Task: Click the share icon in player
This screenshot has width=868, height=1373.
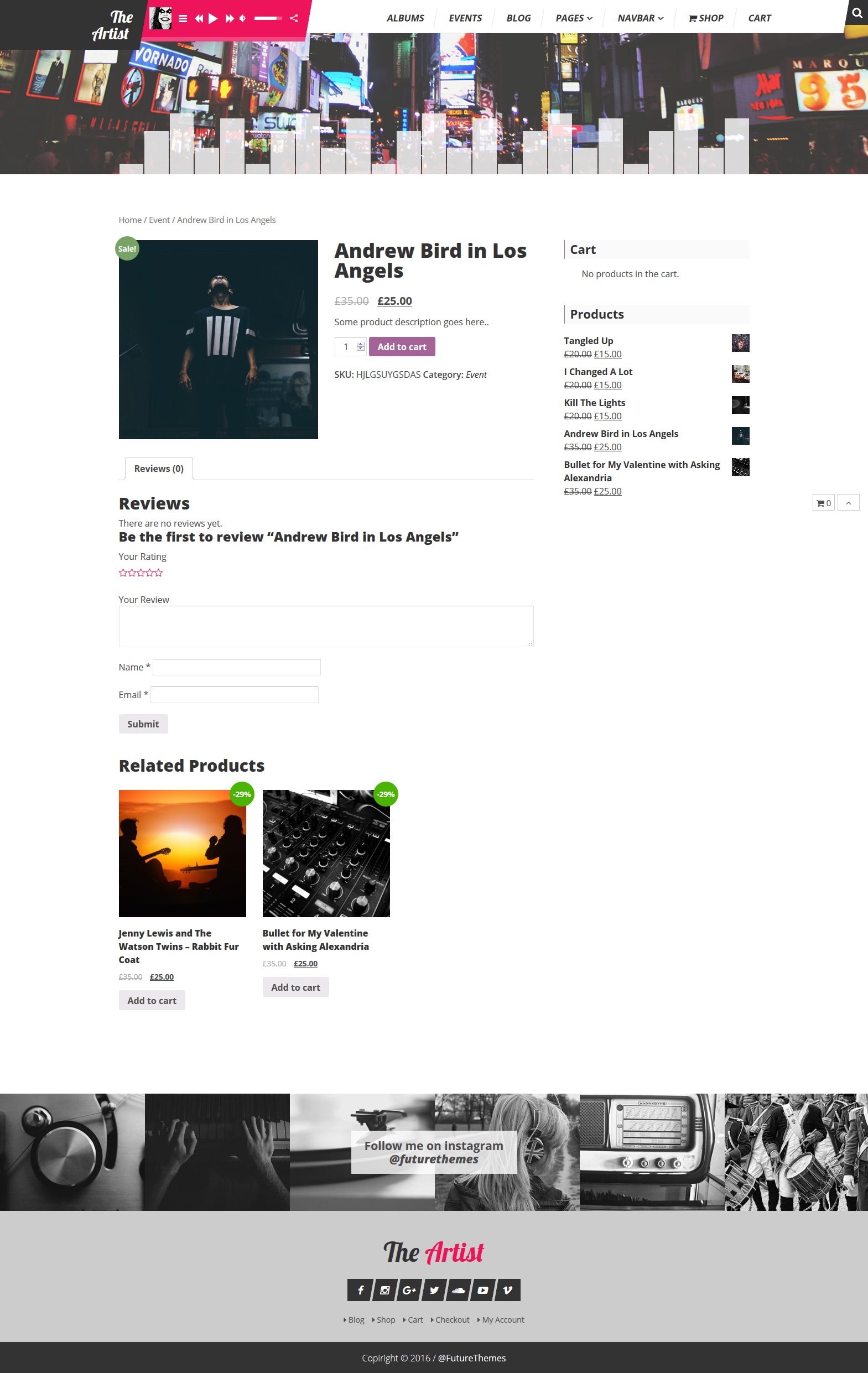Action: click(294, 18)
